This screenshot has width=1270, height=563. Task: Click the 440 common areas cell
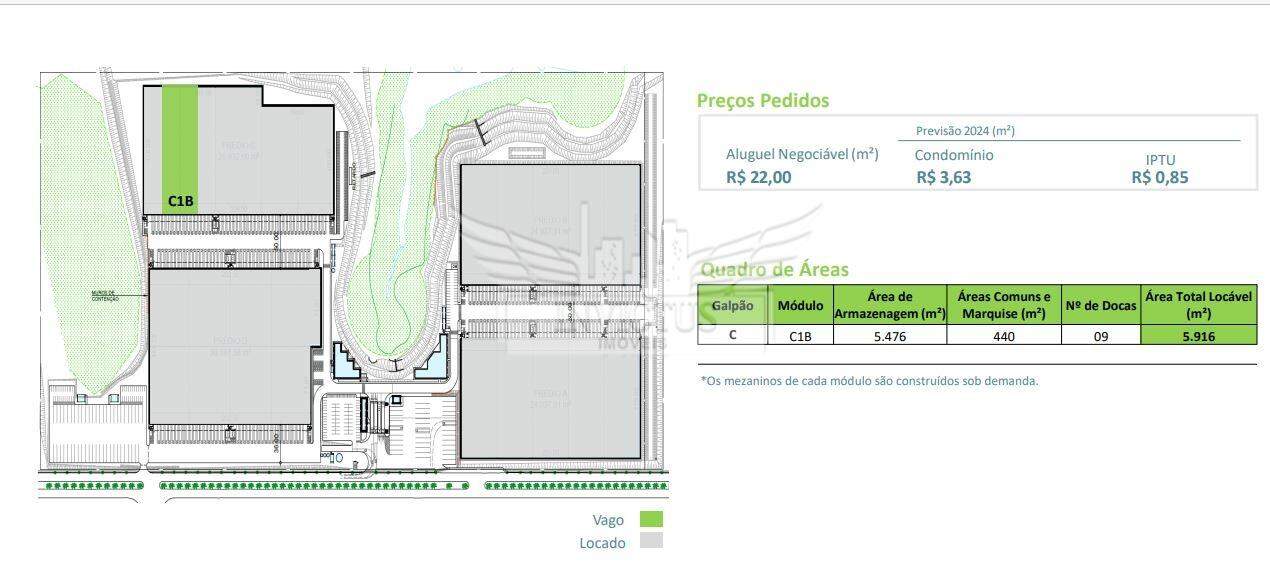1004,336
